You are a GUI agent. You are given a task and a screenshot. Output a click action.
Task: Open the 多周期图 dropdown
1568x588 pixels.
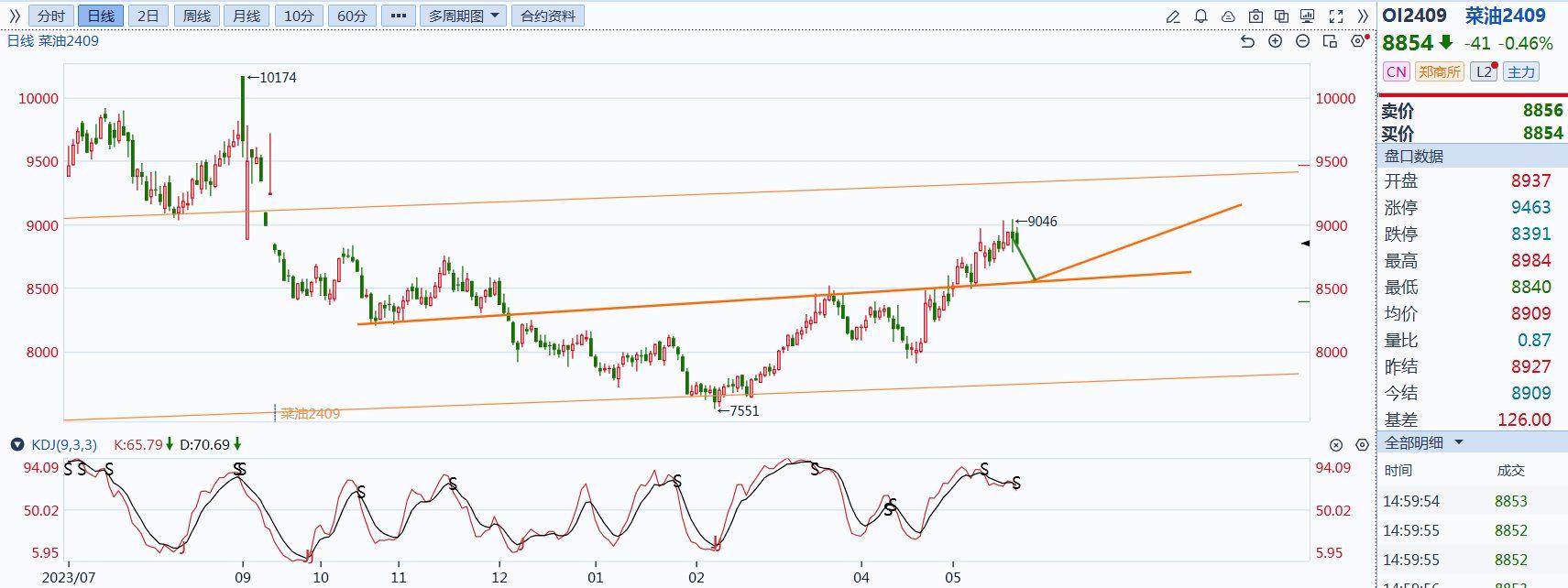click(x=464, y=16)
